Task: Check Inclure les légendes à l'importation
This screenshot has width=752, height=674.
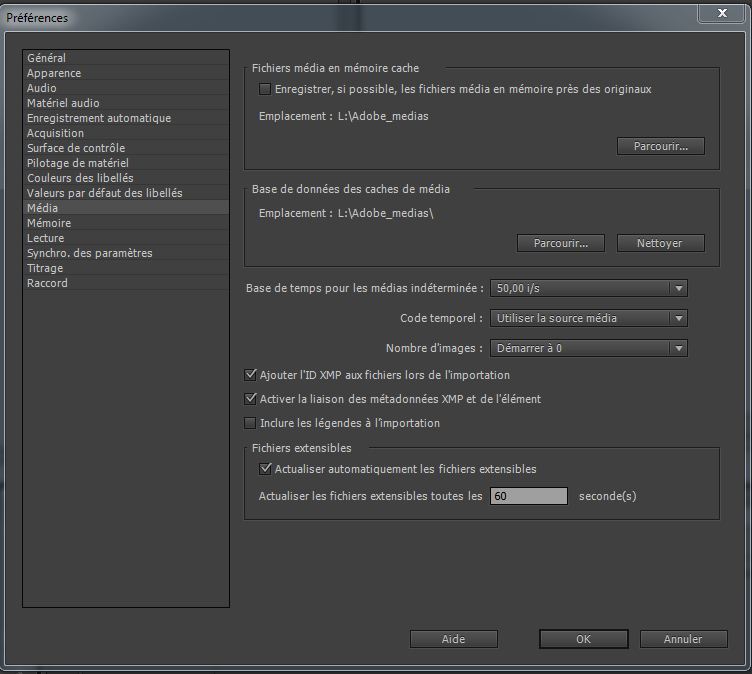Action: (250, 423)
